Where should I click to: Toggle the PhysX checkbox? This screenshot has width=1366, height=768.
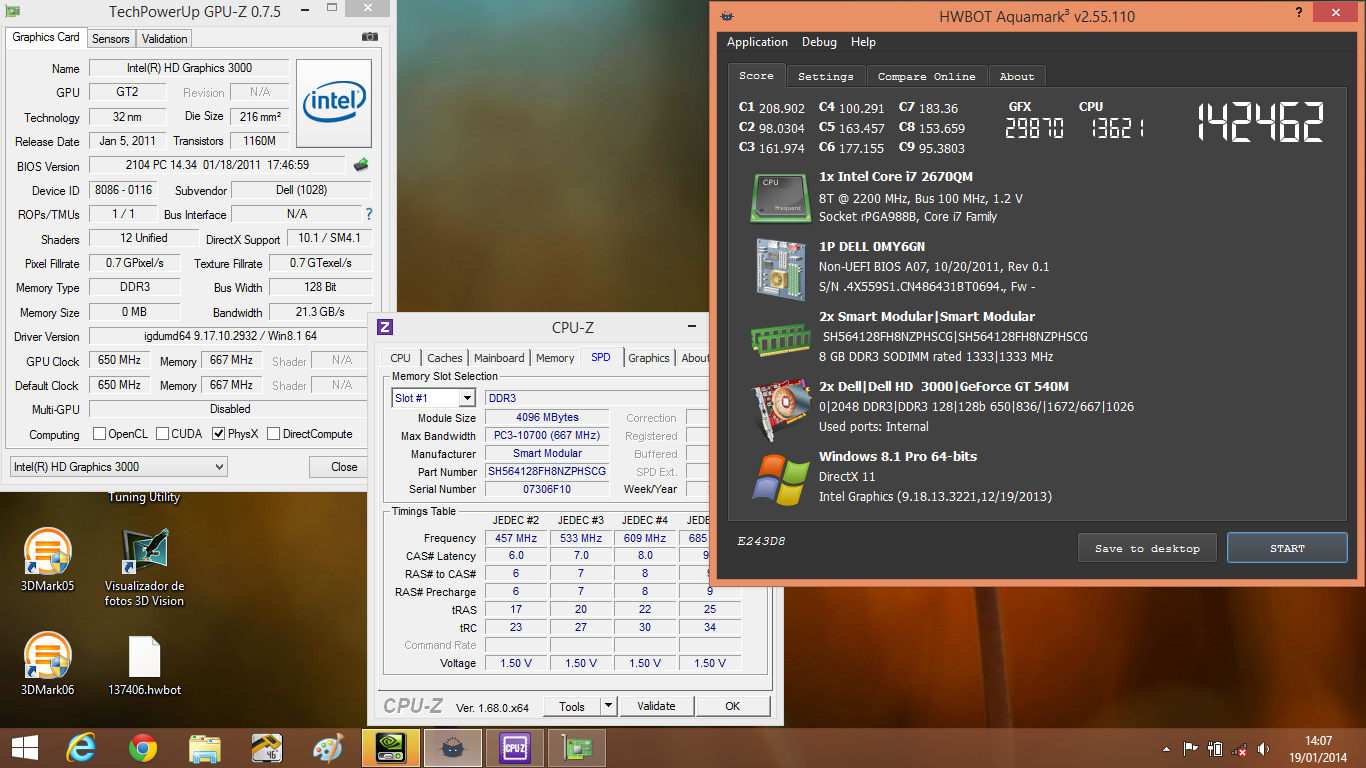219,434
